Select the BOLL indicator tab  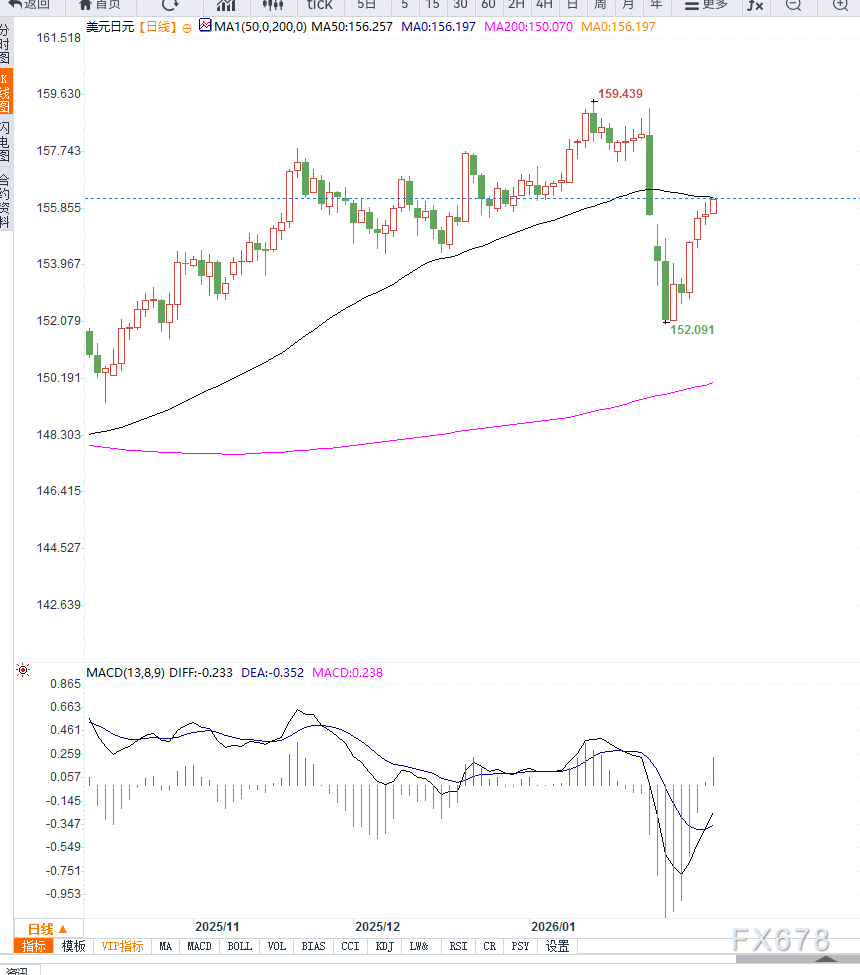[239, 946]
